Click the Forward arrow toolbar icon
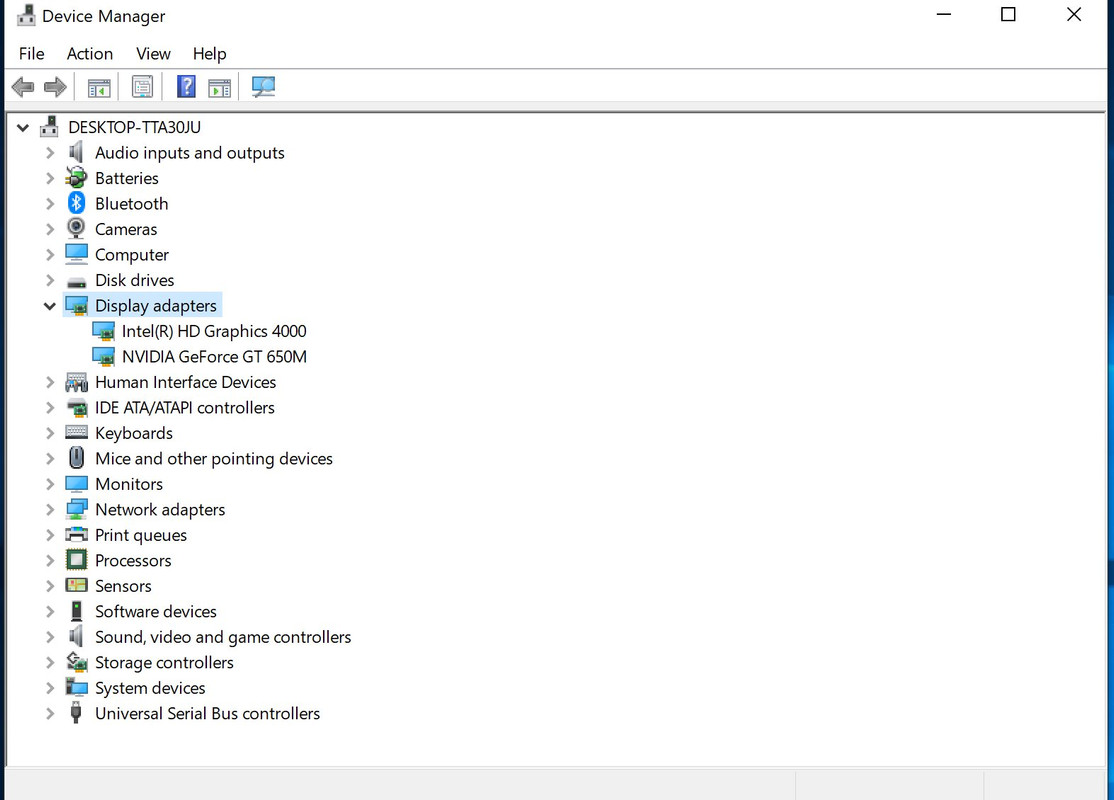Image resolution: width=1114 pixels, height=800 pixels. click(55, 87)
